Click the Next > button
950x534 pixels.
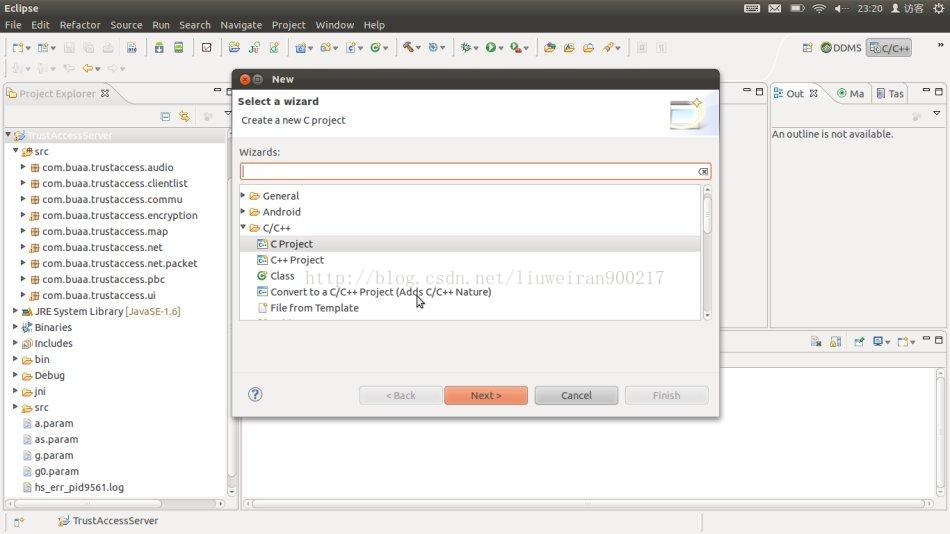[x=486, y=395]
